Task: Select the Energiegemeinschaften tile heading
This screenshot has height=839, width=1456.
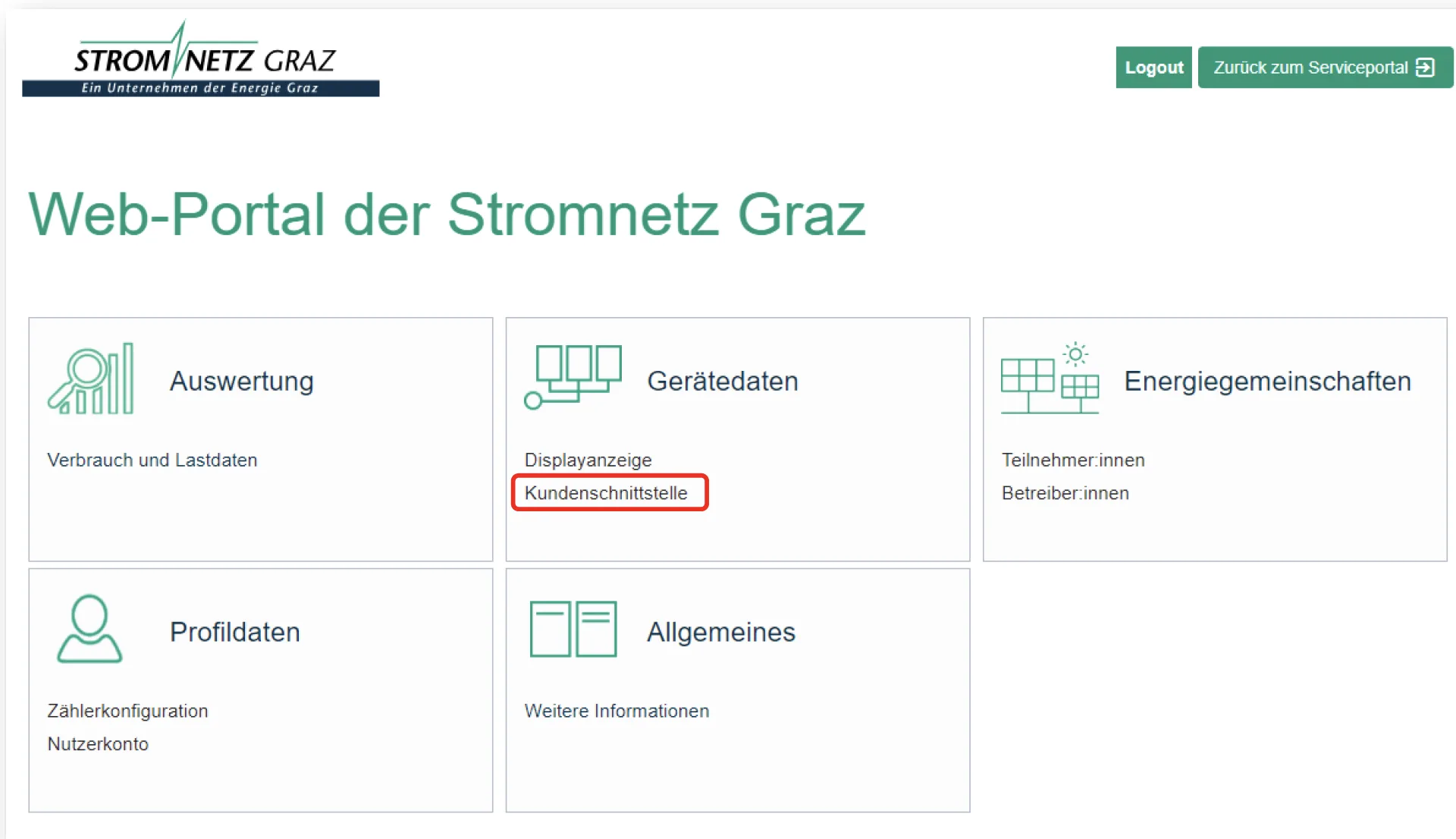Action: [x=1267, y=381]
